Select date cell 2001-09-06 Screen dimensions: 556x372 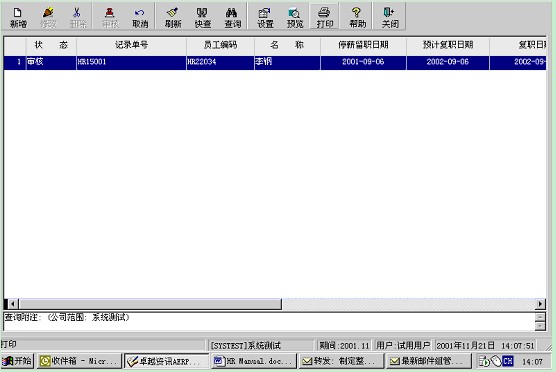(x=363, y=62)
